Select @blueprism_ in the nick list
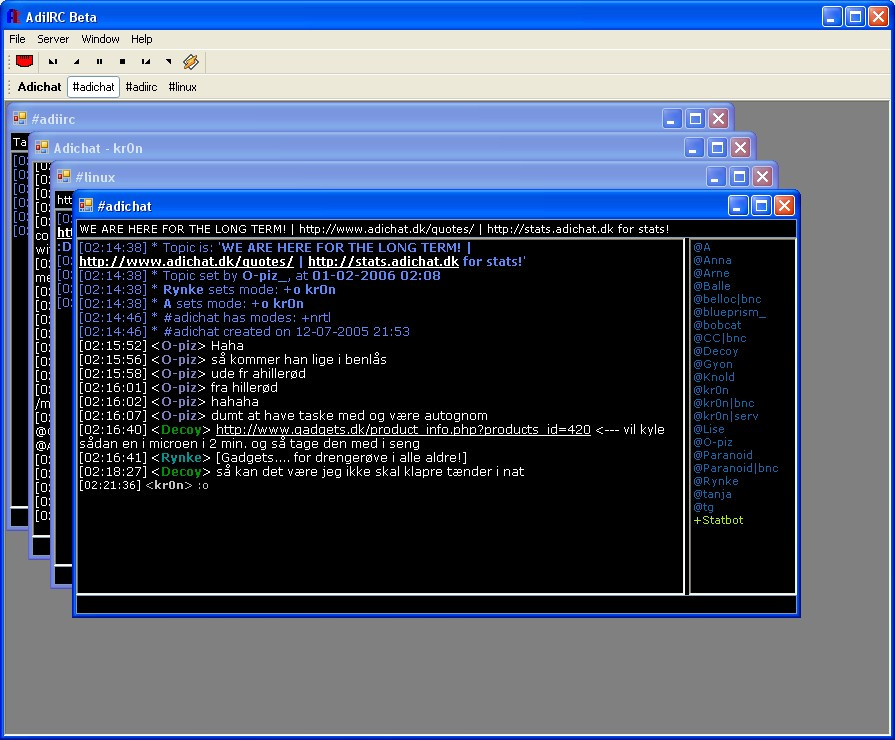895x740 pixels. click(x=729, y=312)
